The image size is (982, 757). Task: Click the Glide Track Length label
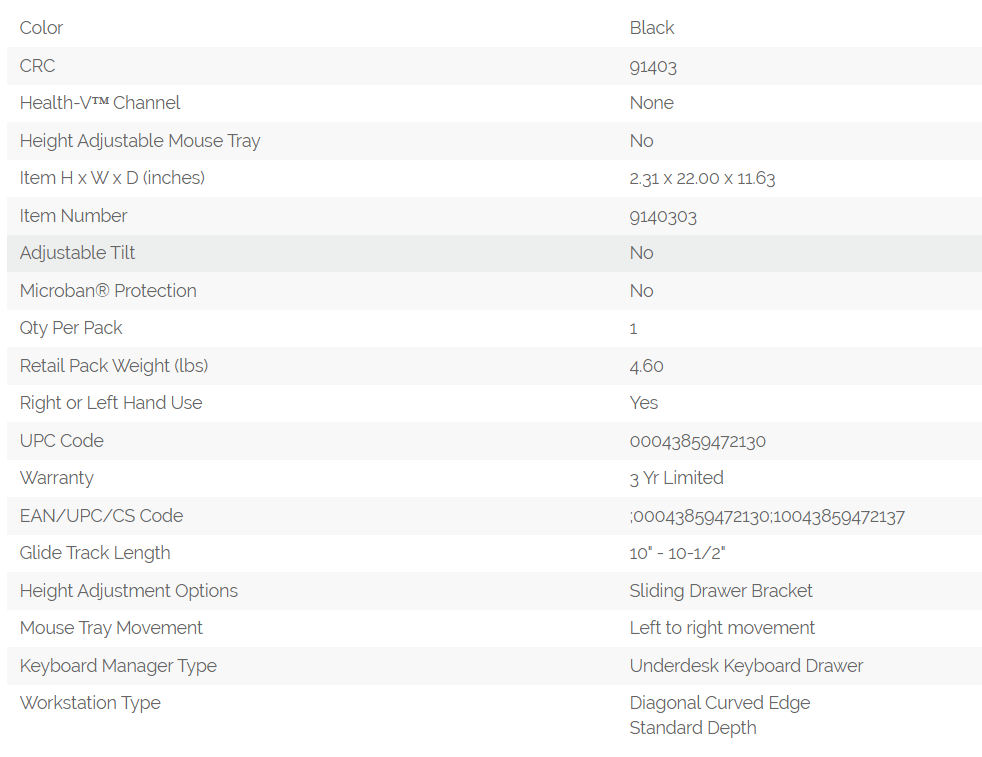[95, 553]
